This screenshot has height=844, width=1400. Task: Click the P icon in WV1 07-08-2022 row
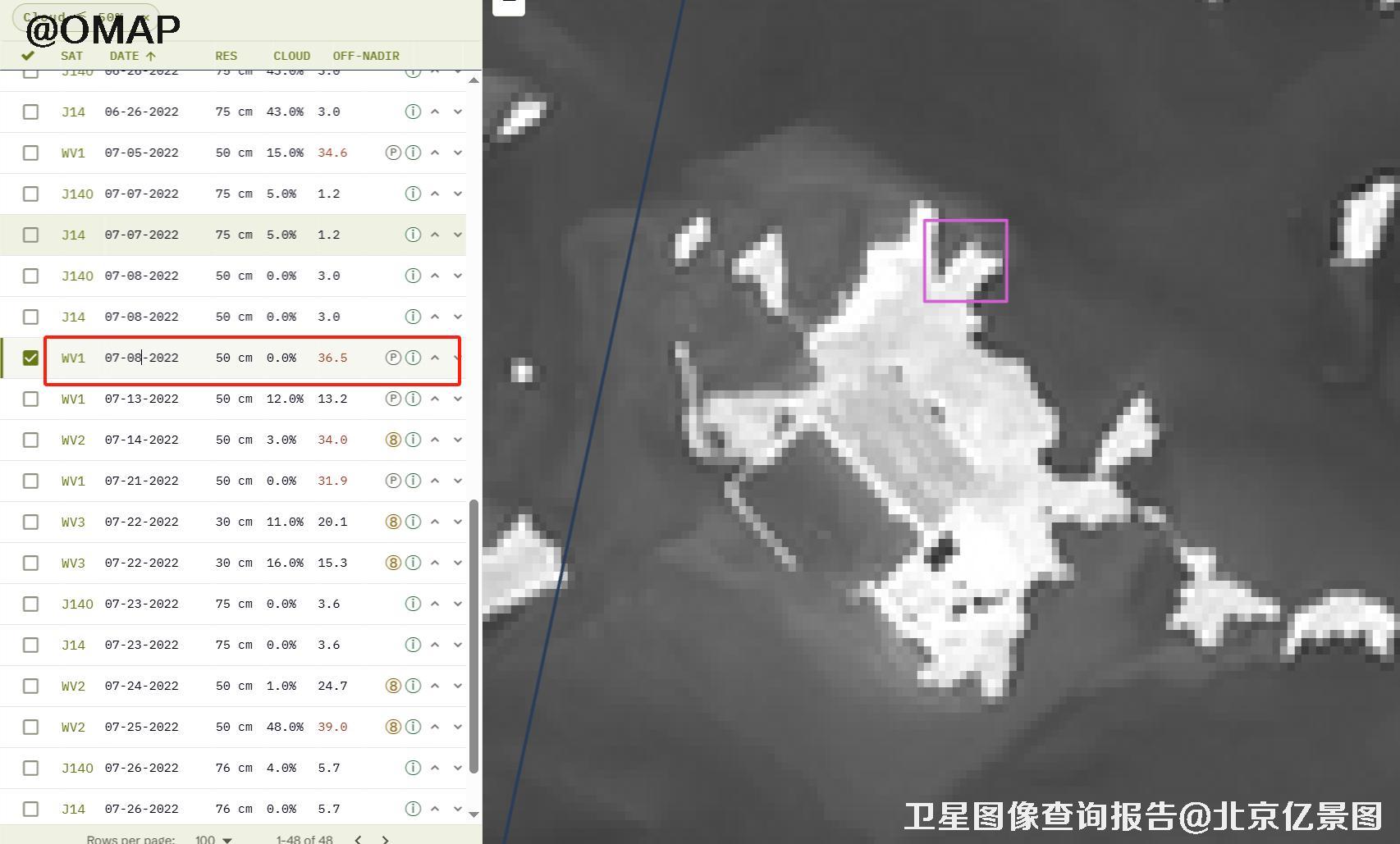pyautogui.click(x=393, y=358)
